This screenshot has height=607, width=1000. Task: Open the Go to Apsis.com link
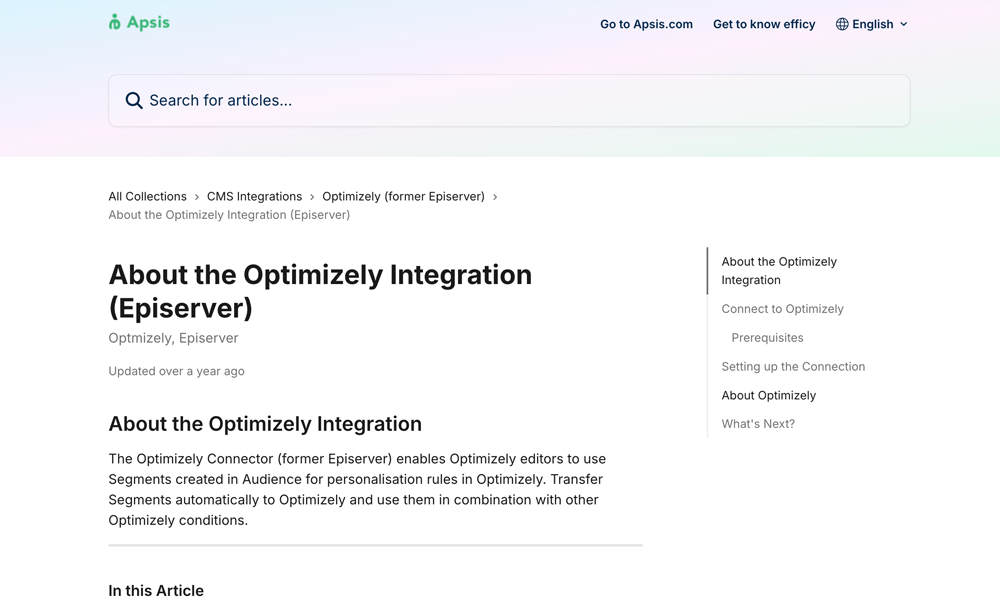coord(646,24)
